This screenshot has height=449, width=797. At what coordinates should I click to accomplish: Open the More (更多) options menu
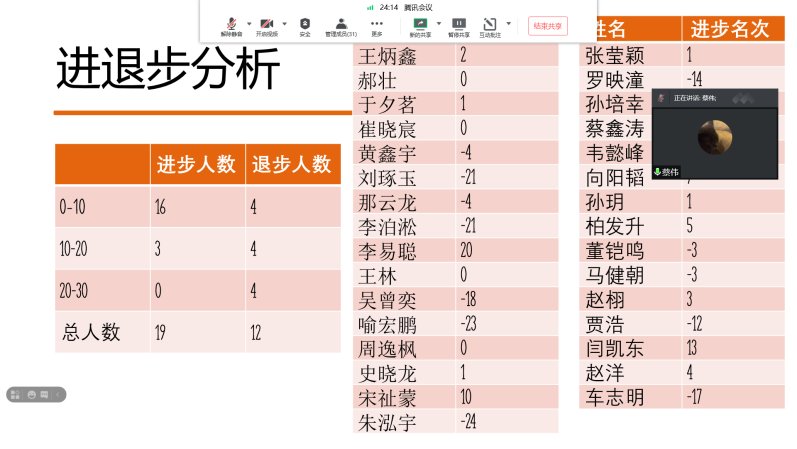(376, 25)
